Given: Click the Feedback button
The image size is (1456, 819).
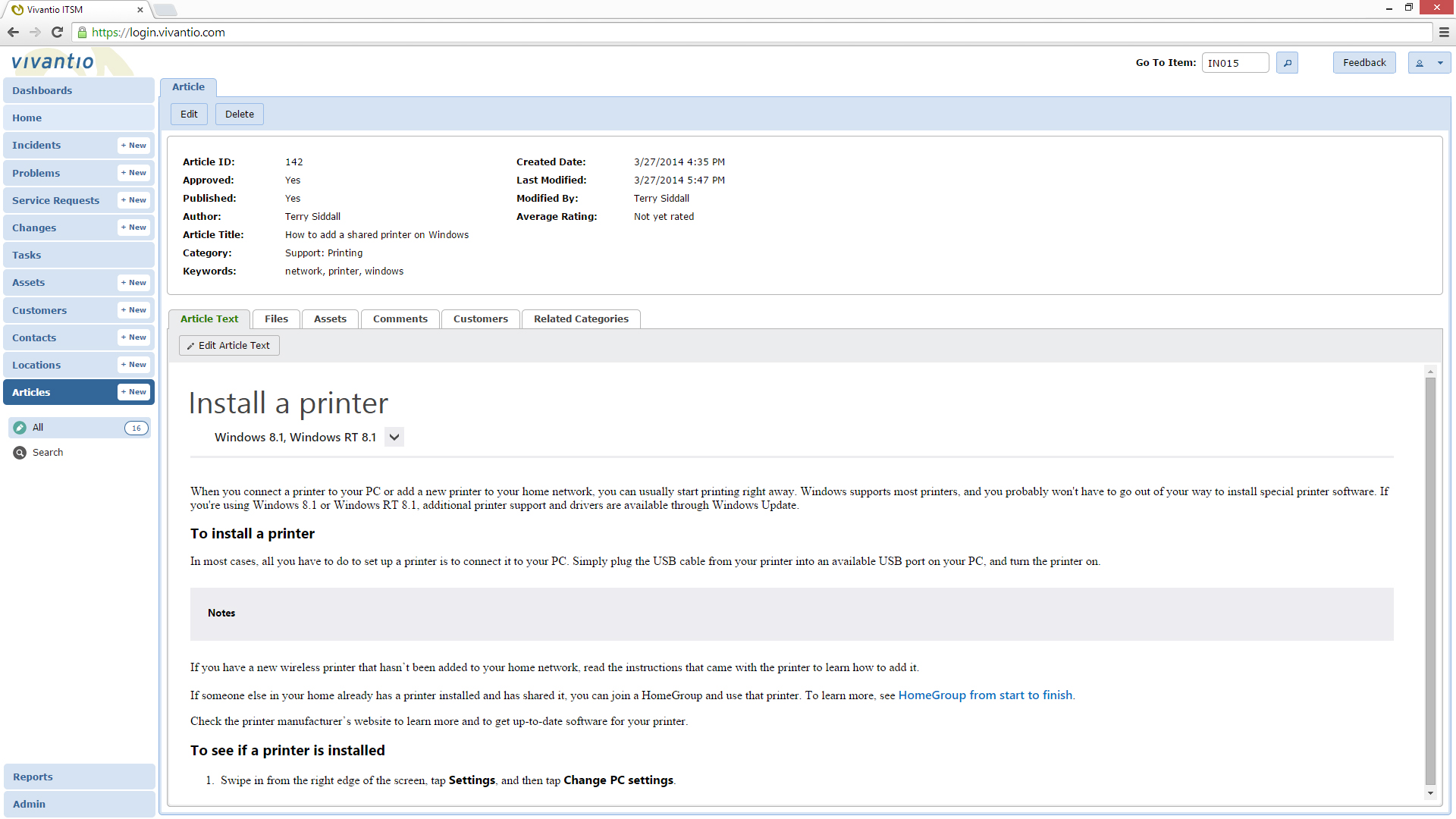Looking at the screenshot, I should (x=1363, y=63).
